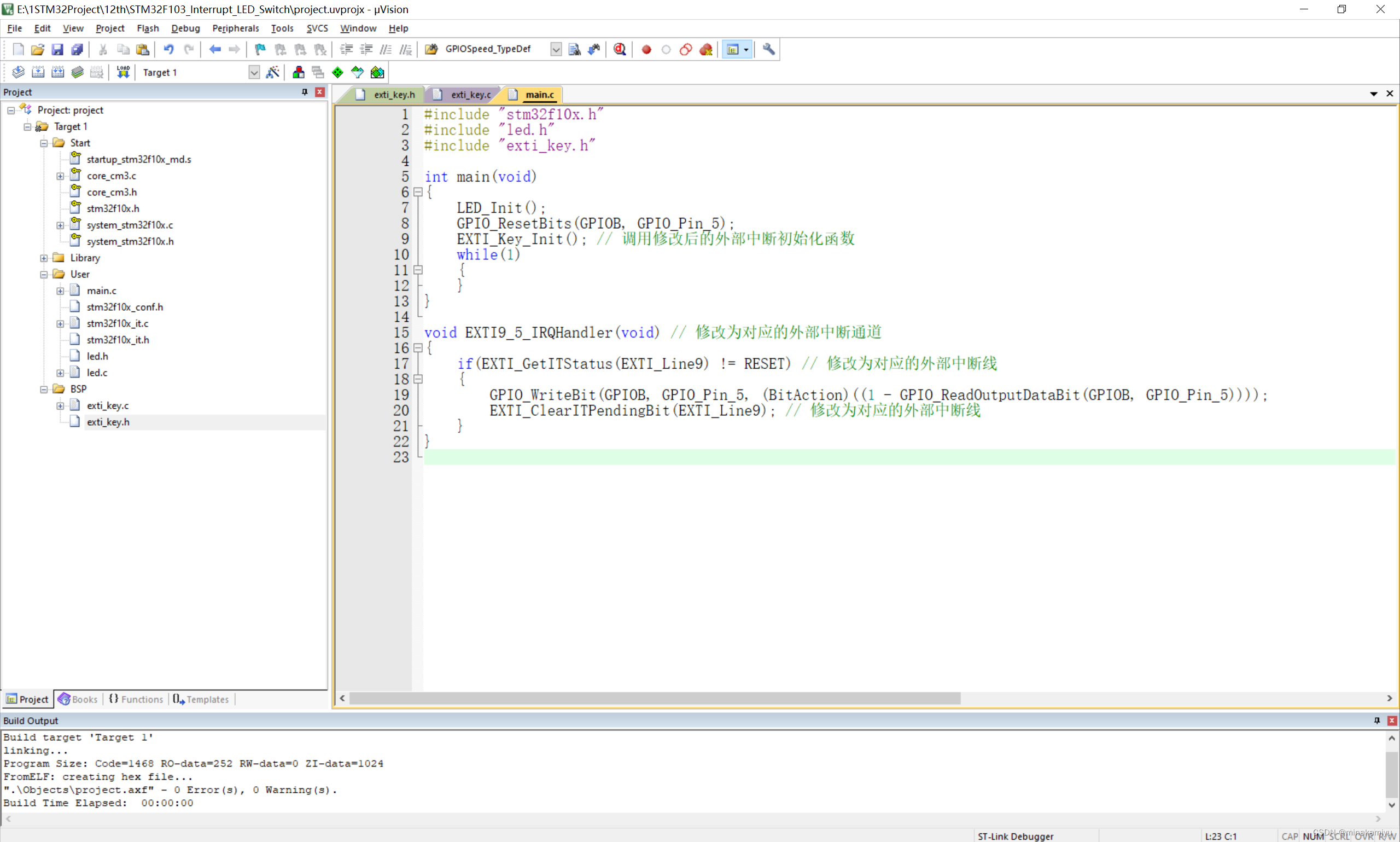Screen dimensions: 1400x842
Task: Select Software Packs icon
Action: click(357, 72)
